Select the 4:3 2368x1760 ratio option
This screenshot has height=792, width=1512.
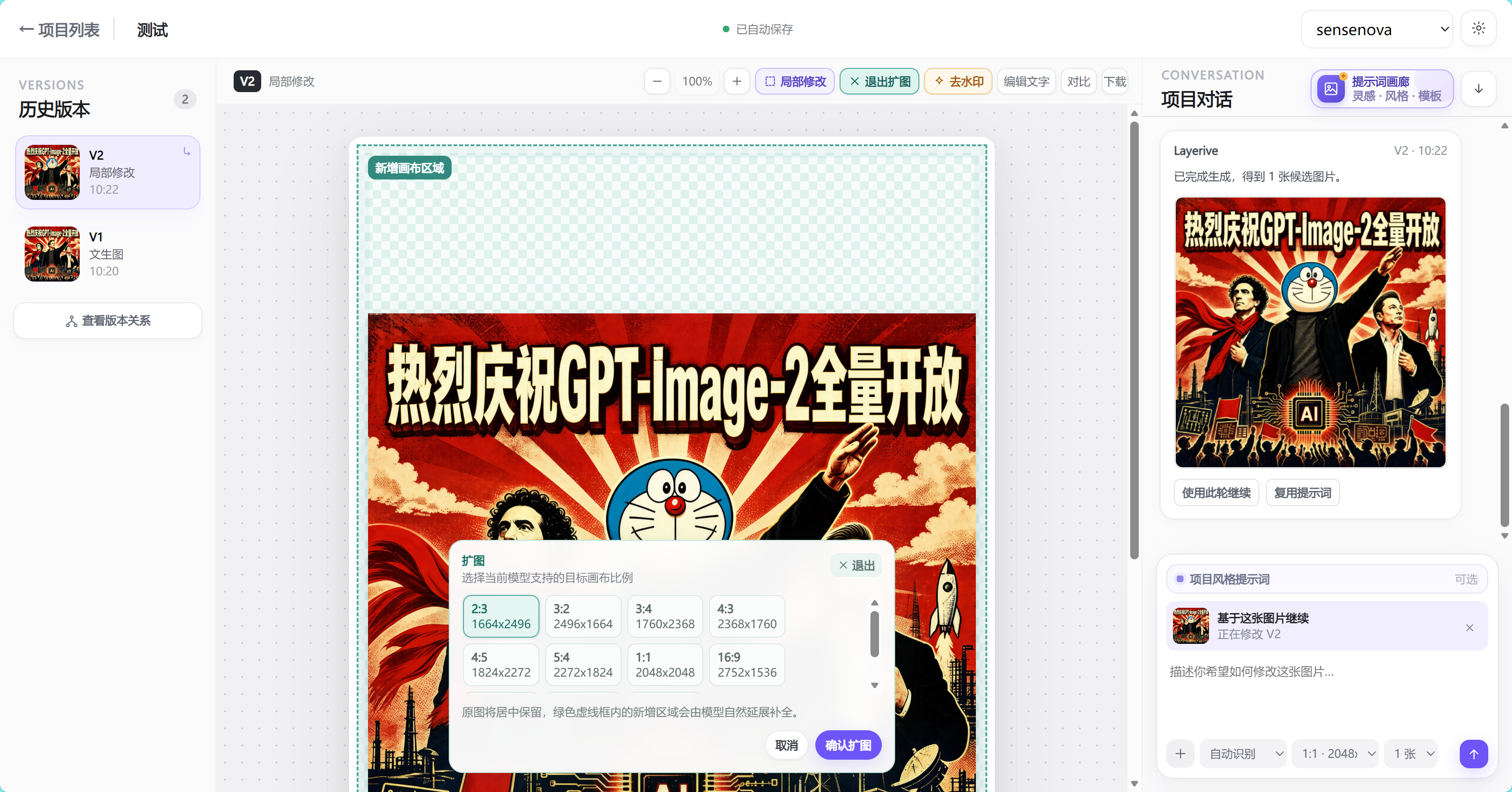tap(747, 616)
